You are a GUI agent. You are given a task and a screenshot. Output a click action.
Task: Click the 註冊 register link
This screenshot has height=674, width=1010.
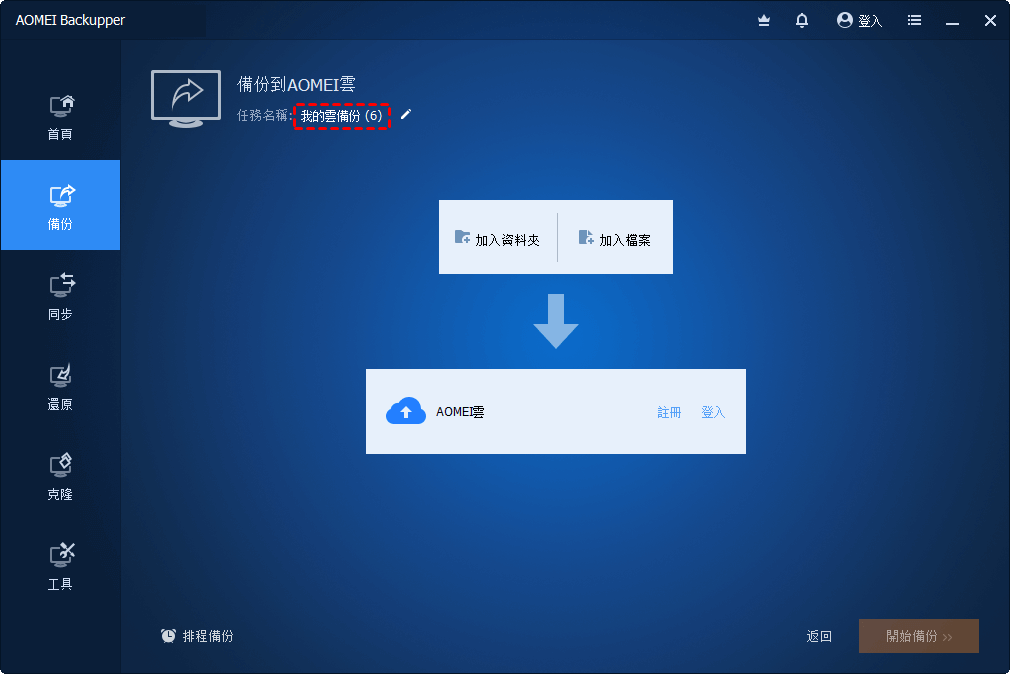click(x=669, y=412)
